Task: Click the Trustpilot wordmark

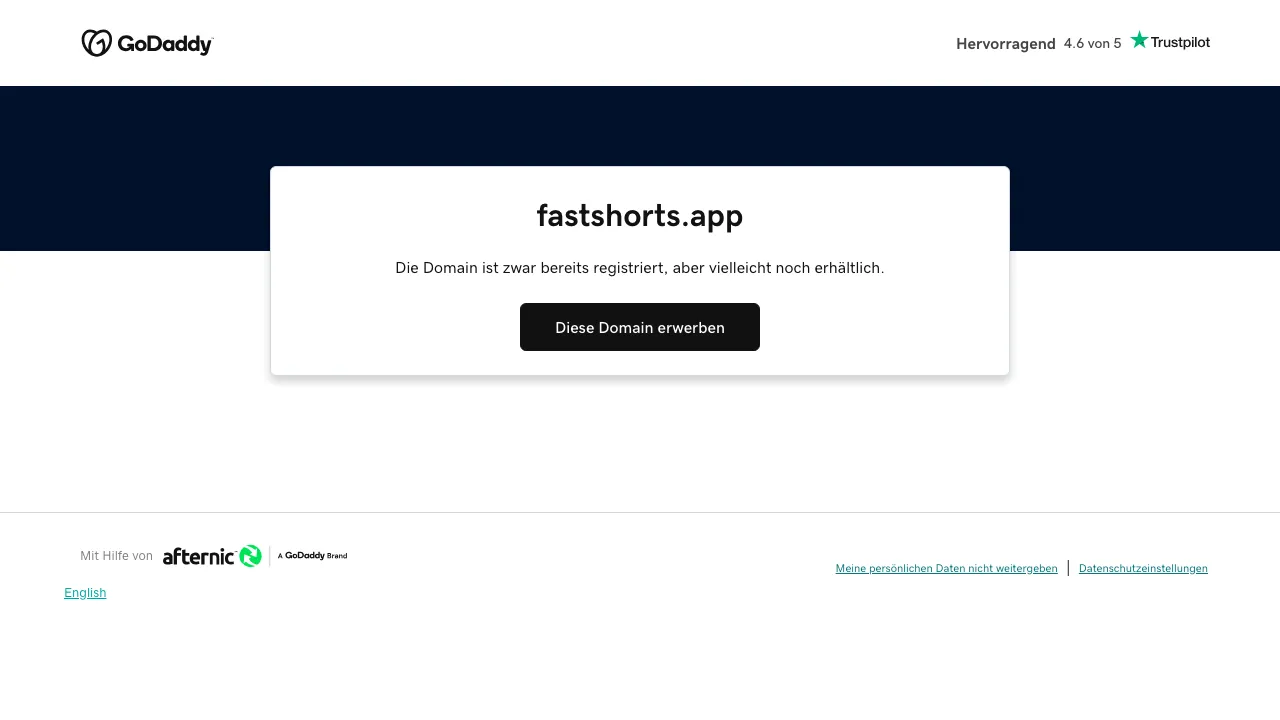Action: pyautogui.click(x=1181, y=43)
